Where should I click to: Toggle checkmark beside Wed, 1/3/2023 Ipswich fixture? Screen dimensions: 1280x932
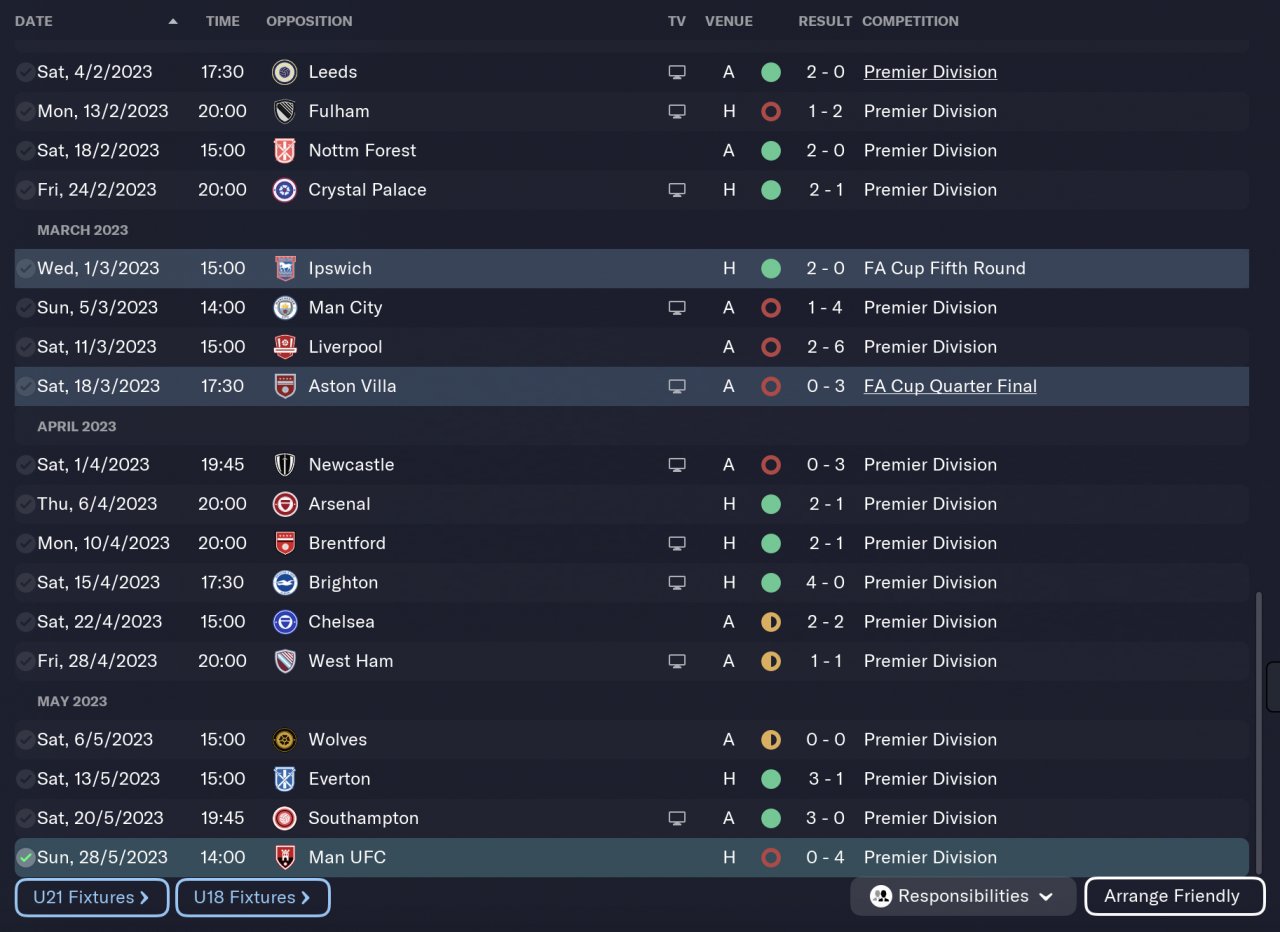tap(26, 269)
